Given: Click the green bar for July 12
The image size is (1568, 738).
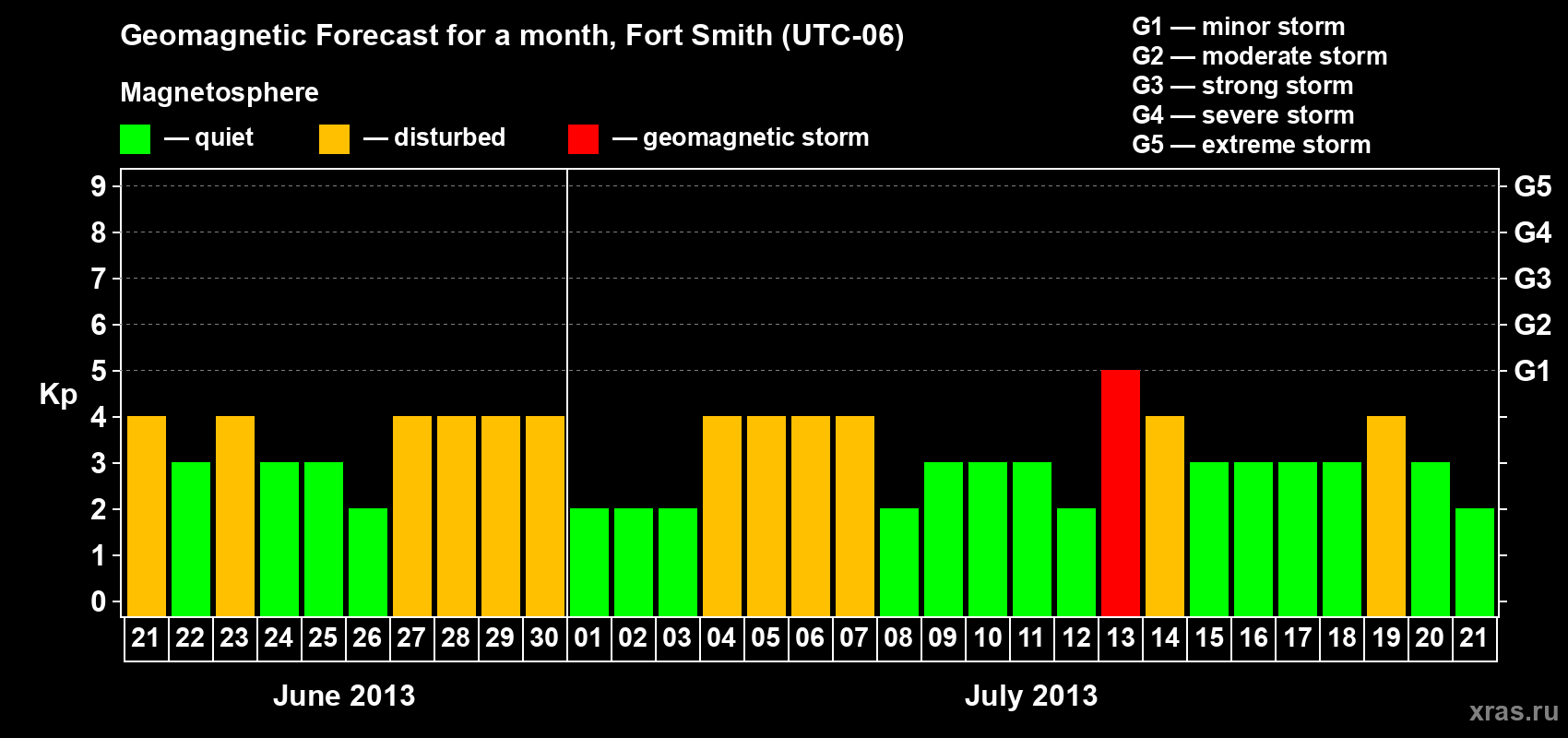Looking at the screenshot, I should pyautogui.click(x=1076, y=562).
